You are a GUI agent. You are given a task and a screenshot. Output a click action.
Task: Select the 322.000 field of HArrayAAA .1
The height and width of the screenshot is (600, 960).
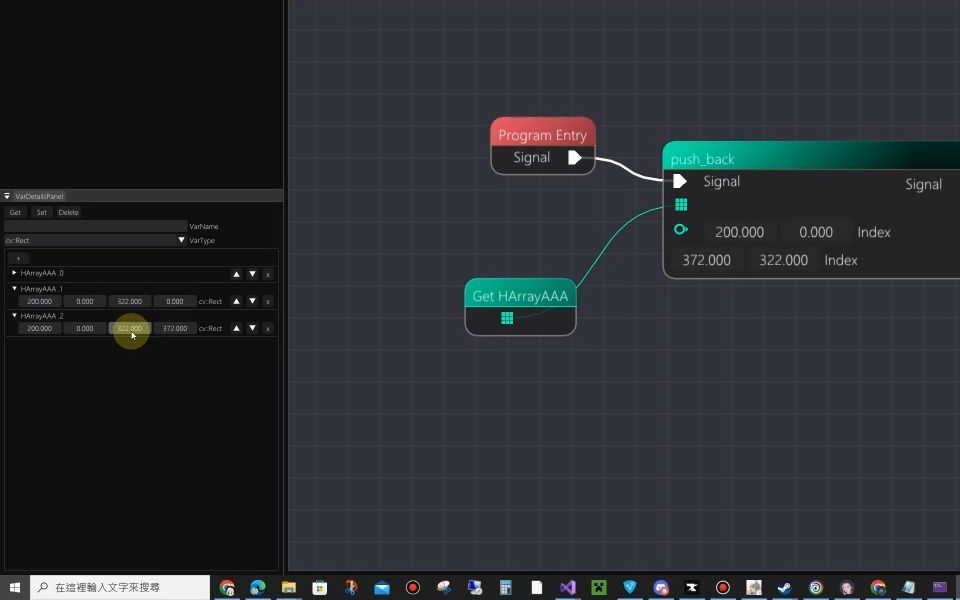(130, 301)
